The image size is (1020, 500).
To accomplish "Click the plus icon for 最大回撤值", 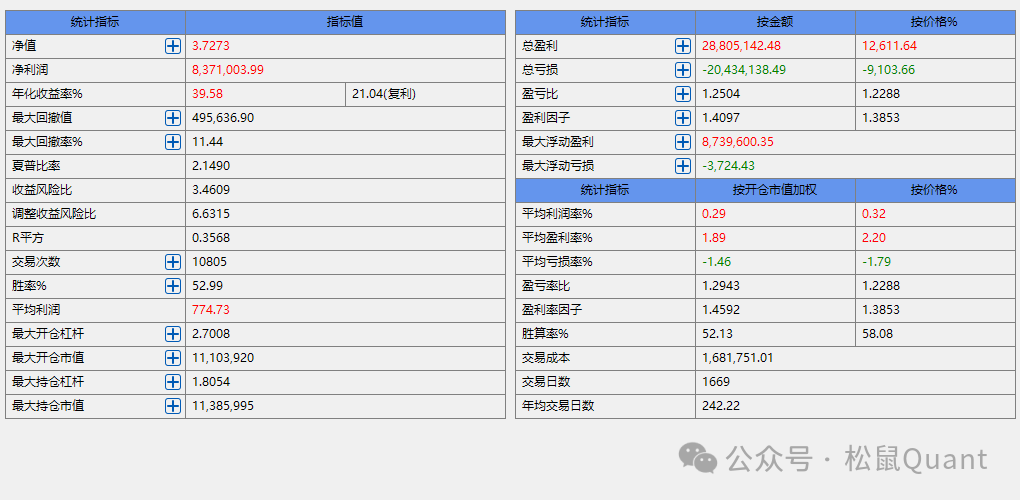I will click(x=173, y=118).
